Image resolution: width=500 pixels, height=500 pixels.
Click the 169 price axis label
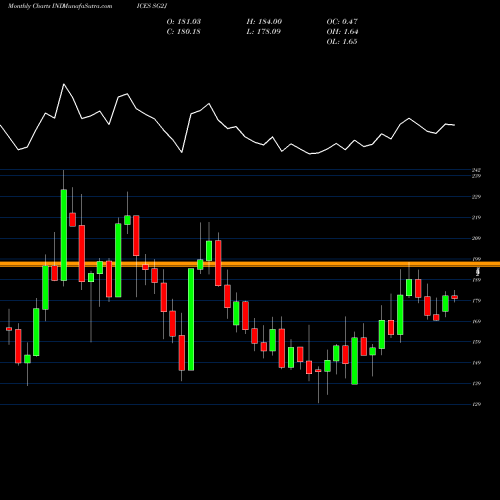[x=476, y=321]
